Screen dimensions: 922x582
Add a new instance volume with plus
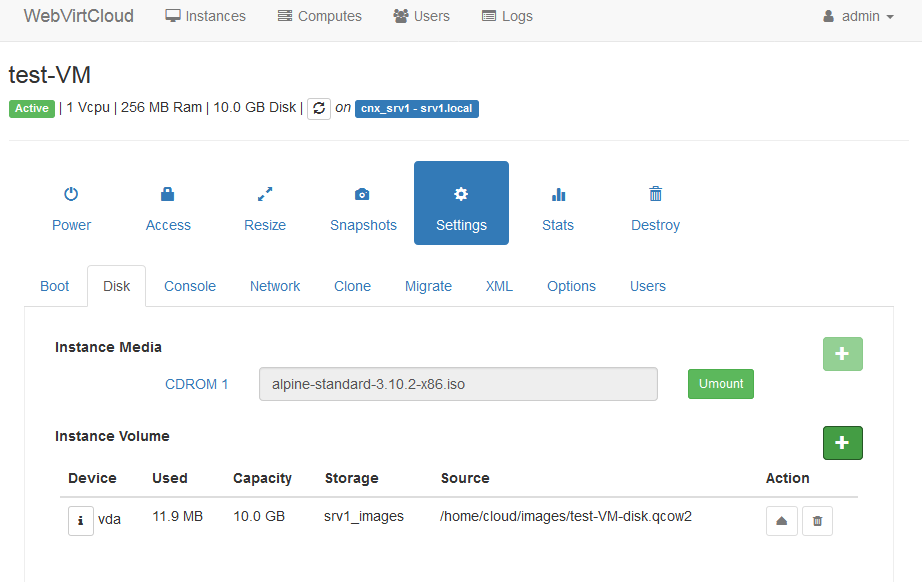842,443
